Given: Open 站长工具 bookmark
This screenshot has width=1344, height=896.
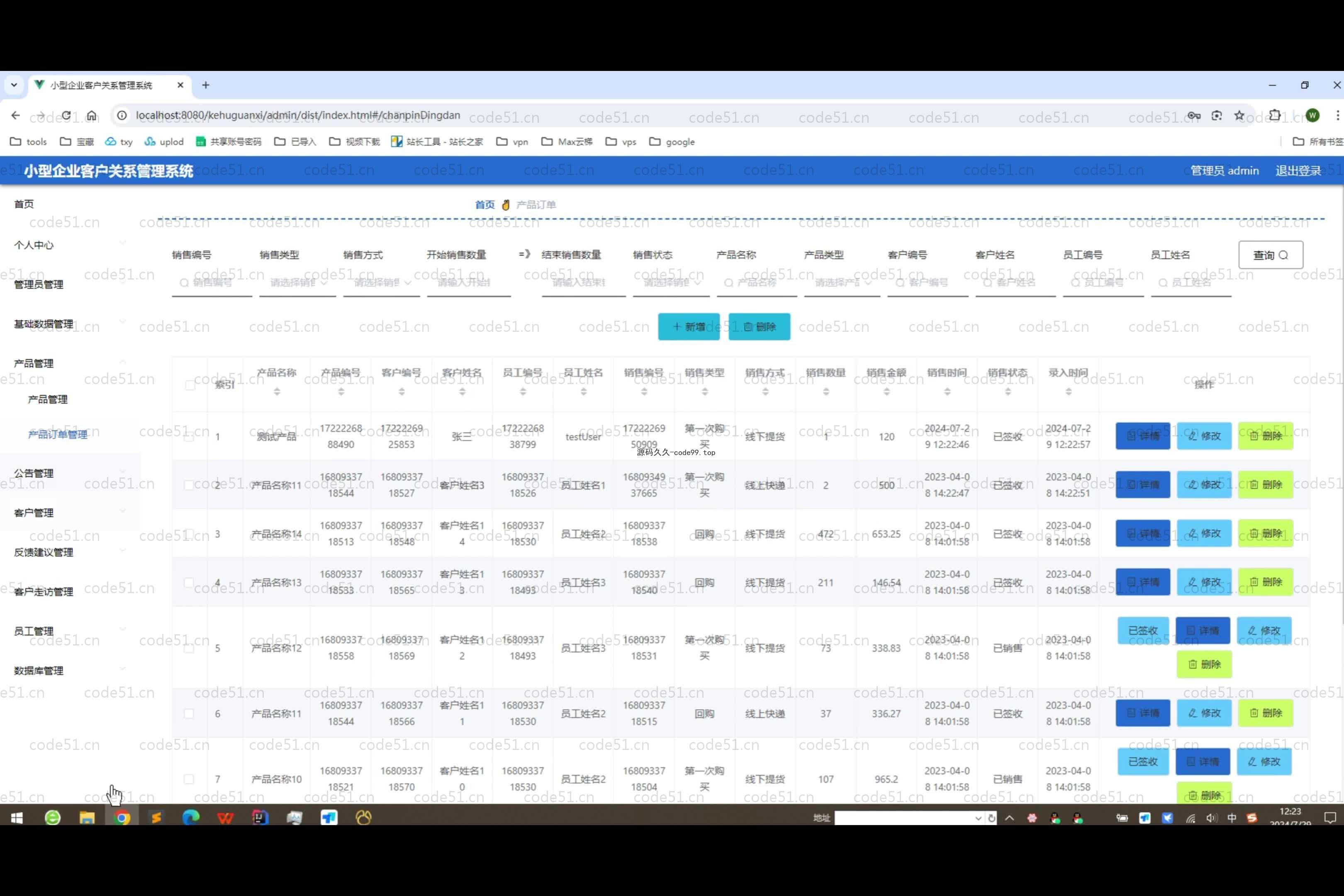Looking at the screenshot, I should coord(437,142).
